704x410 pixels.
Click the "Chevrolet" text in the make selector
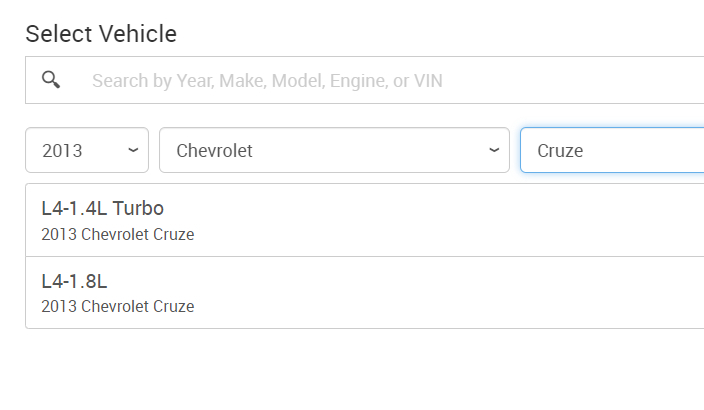pos(214,151)
